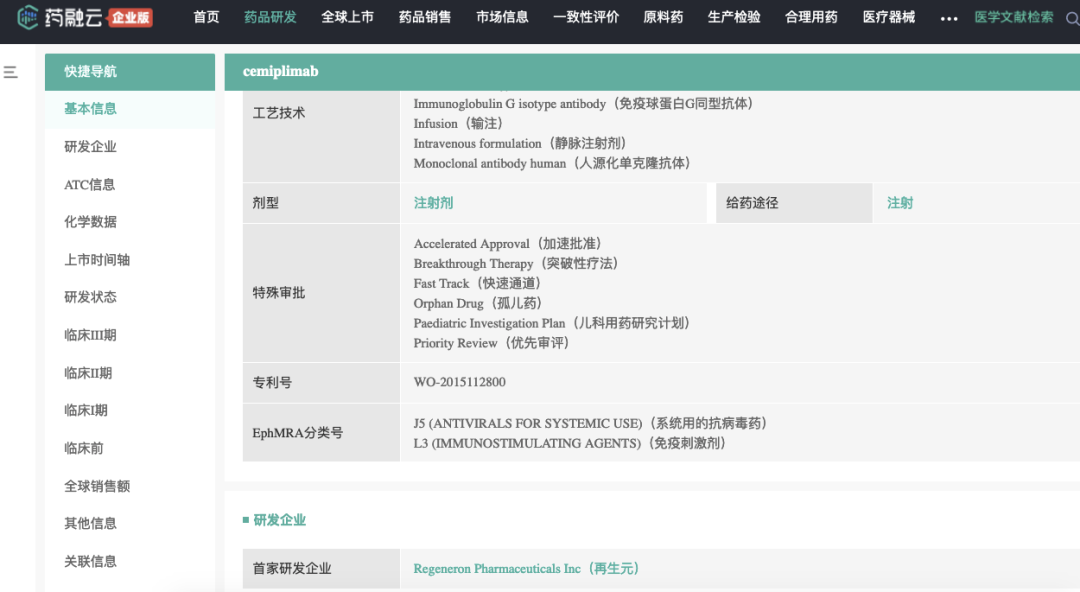
Task: Click Monoclonal antibody human entry
Action: coord(553,163)
